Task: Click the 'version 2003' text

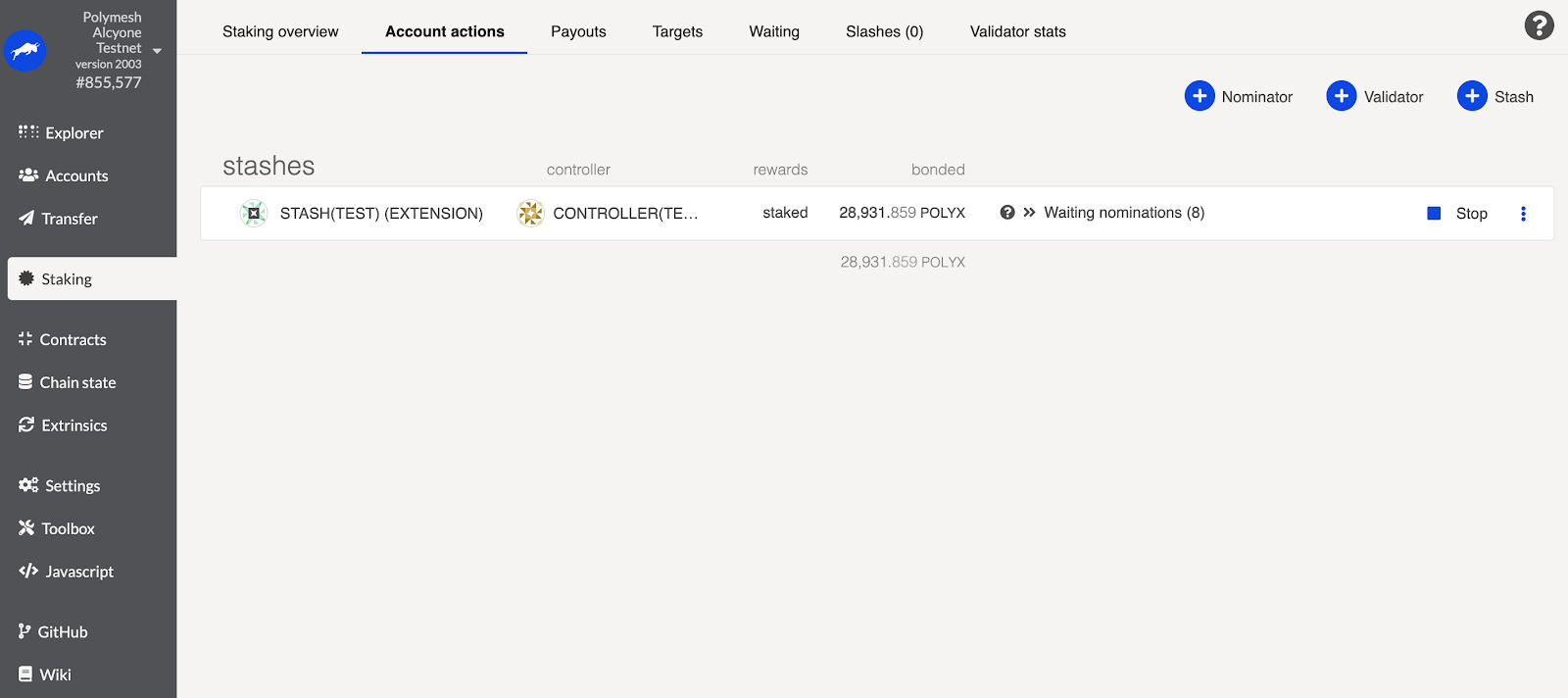Action: pyautogui.click(x=109, y=64)
